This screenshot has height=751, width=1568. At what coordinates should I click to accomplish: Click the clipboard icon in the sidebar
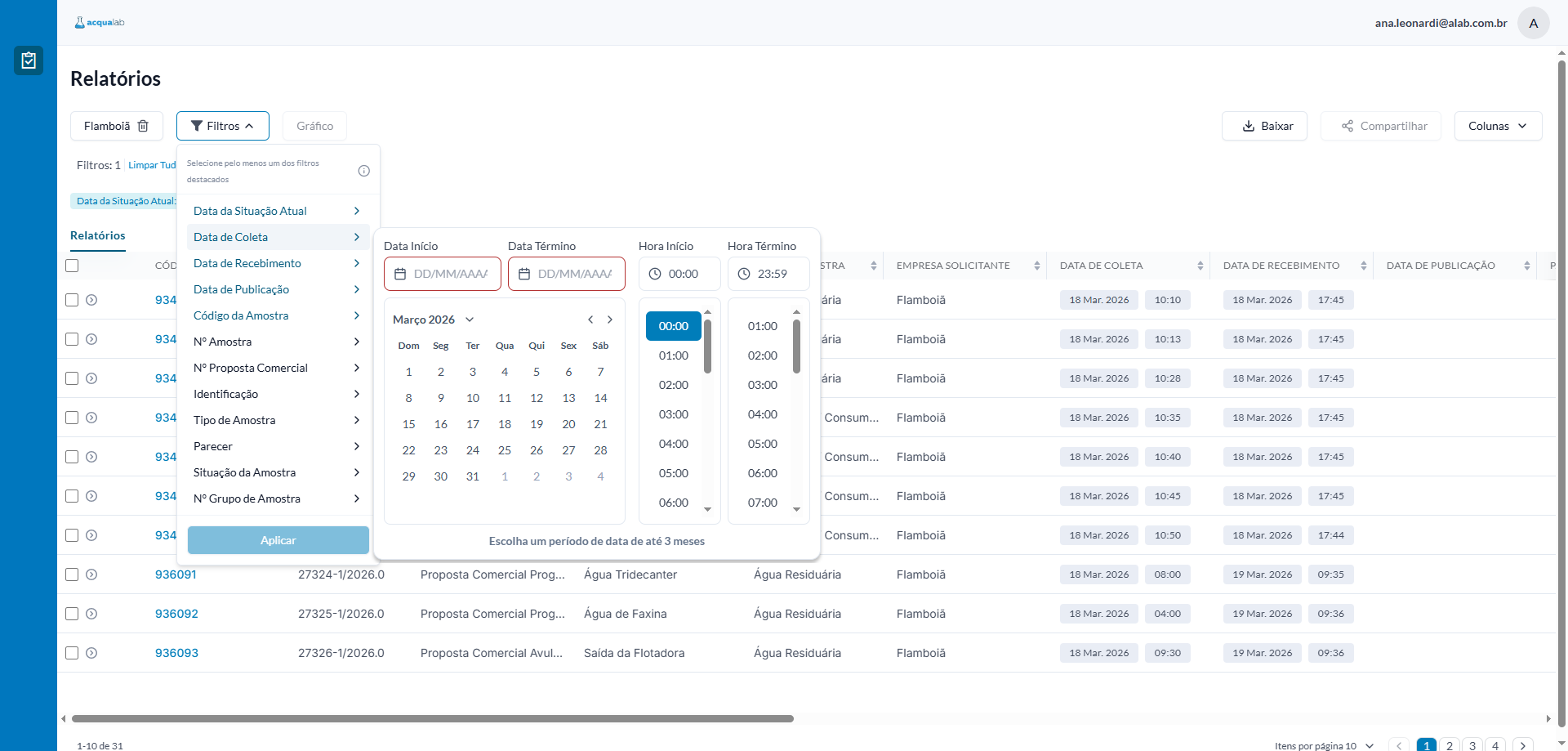point(29,60)
